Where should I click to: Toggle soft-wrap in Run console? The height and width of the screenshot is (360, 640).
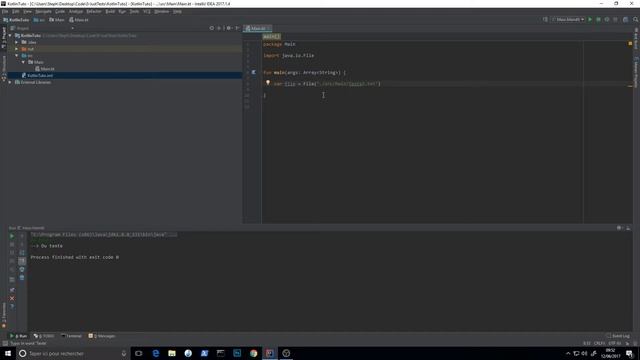tap(22, 253)
